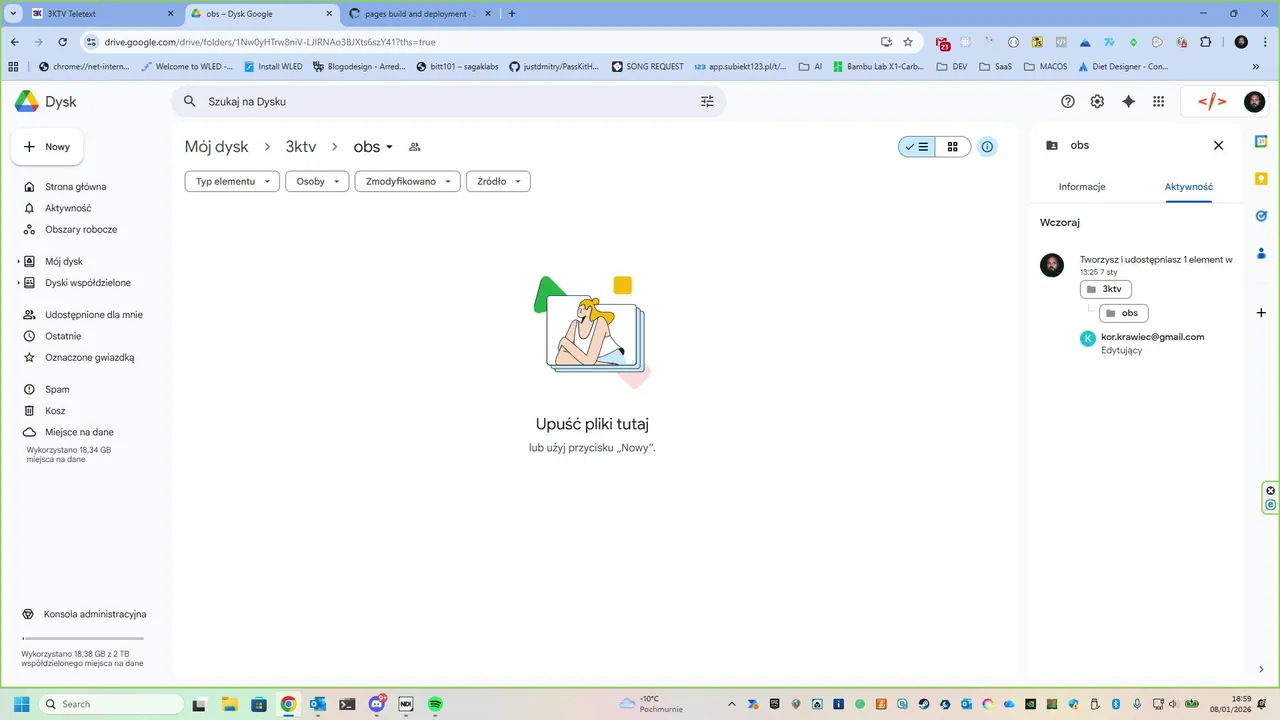Click the Windows Start button
The image size is (1280, 720).
21,704
